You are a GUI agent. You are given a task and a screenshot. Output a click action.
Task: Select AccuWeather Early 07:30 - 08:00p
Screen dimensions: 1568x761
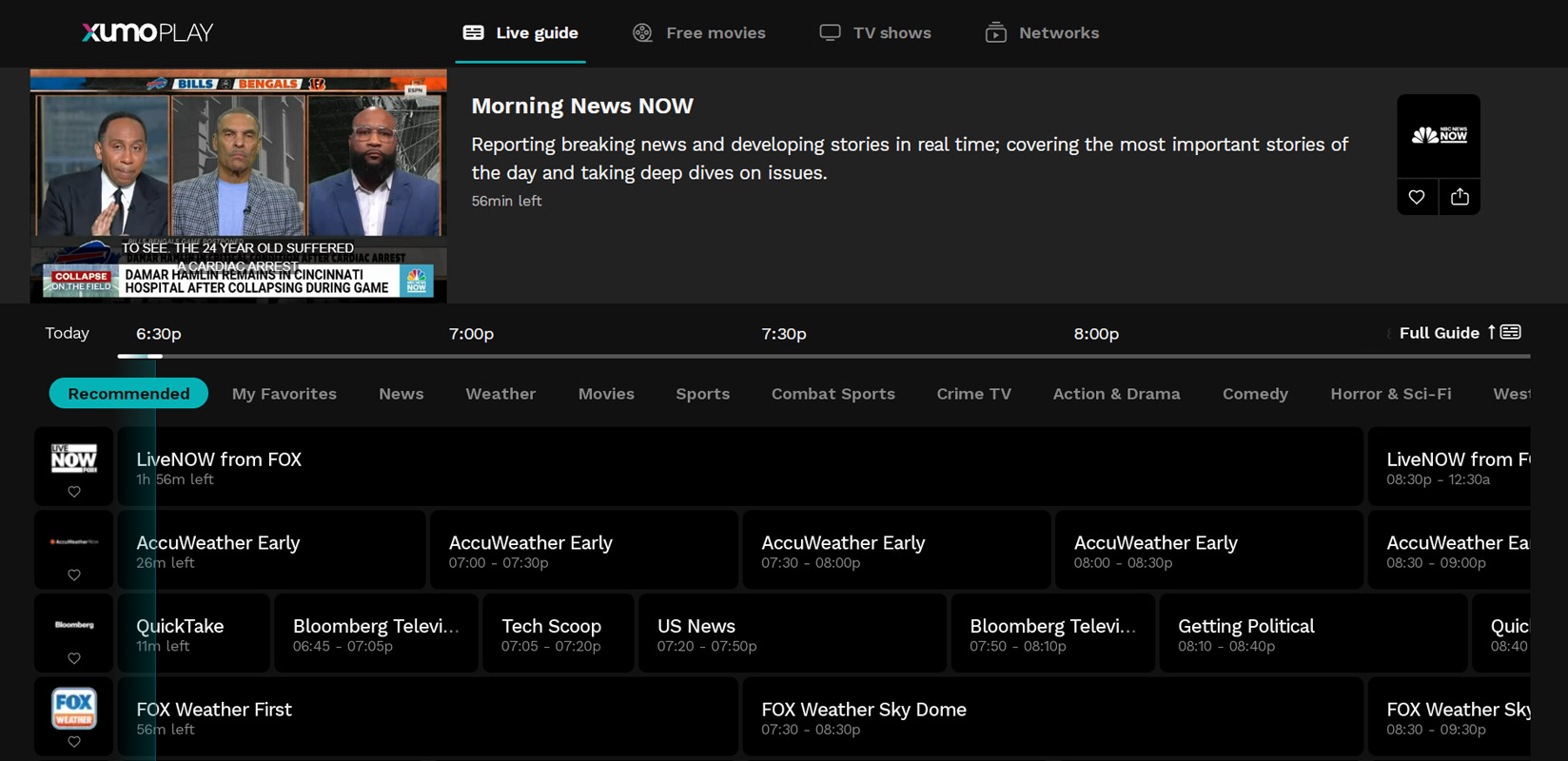[897, 550]
